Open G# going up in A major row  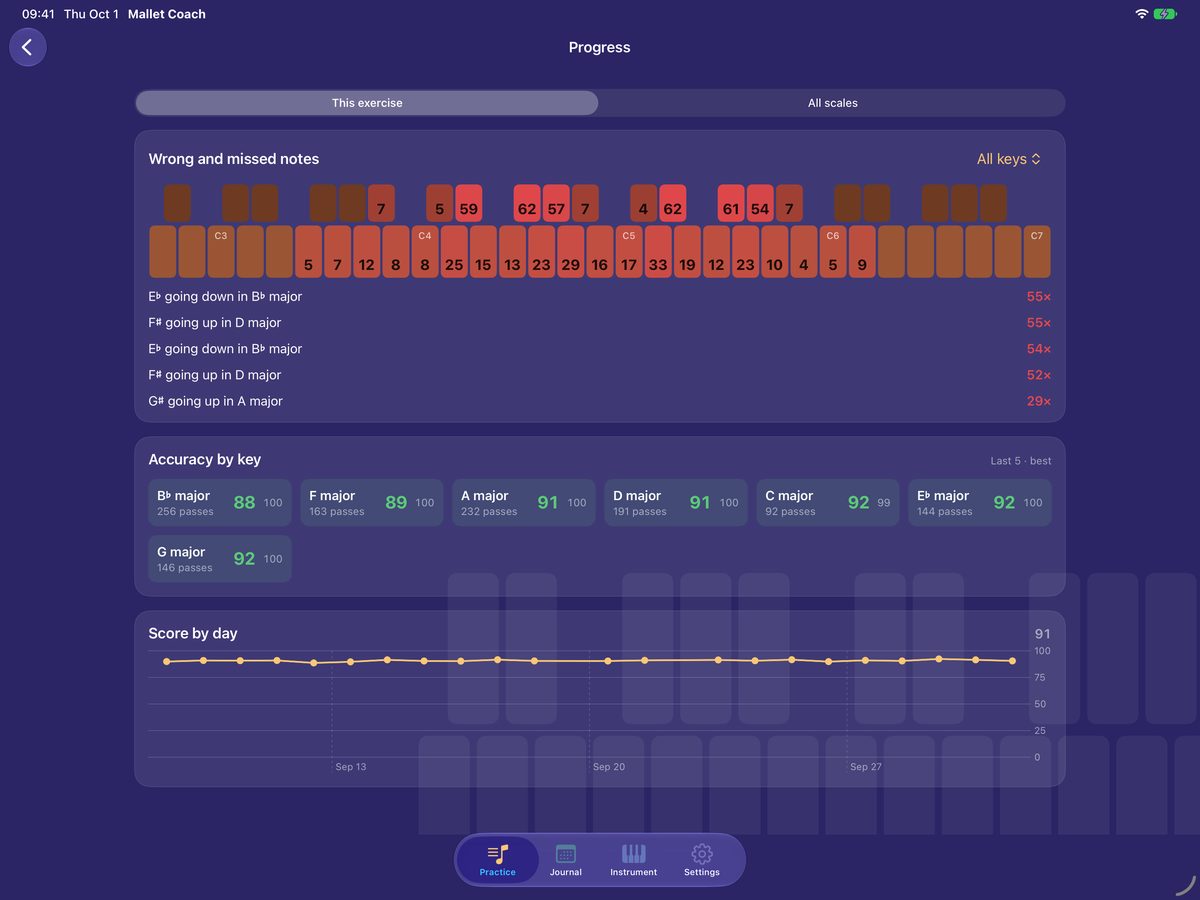600,401
